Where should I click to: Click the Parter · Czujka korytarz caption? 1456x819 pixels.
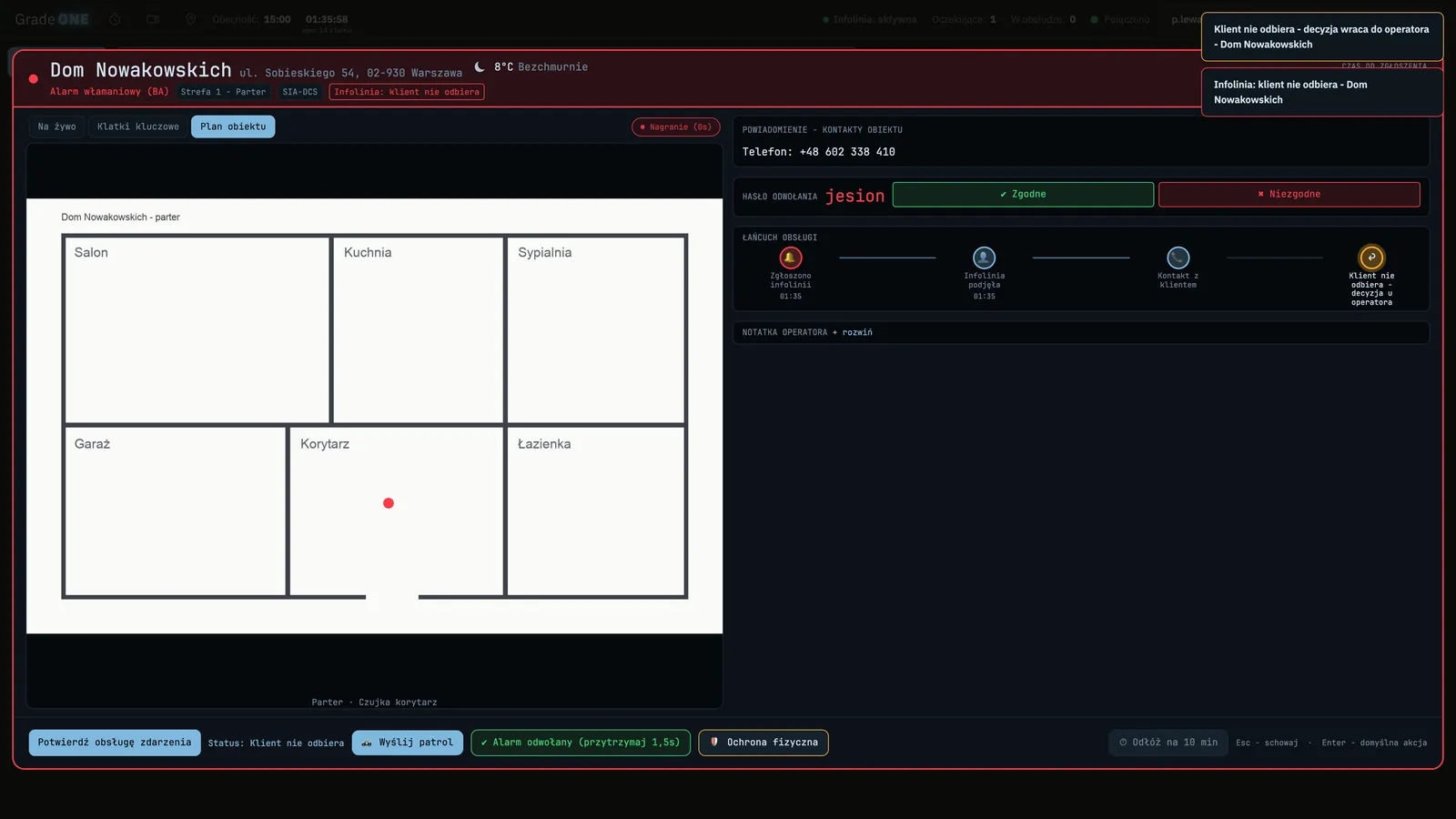pos(374,703)
